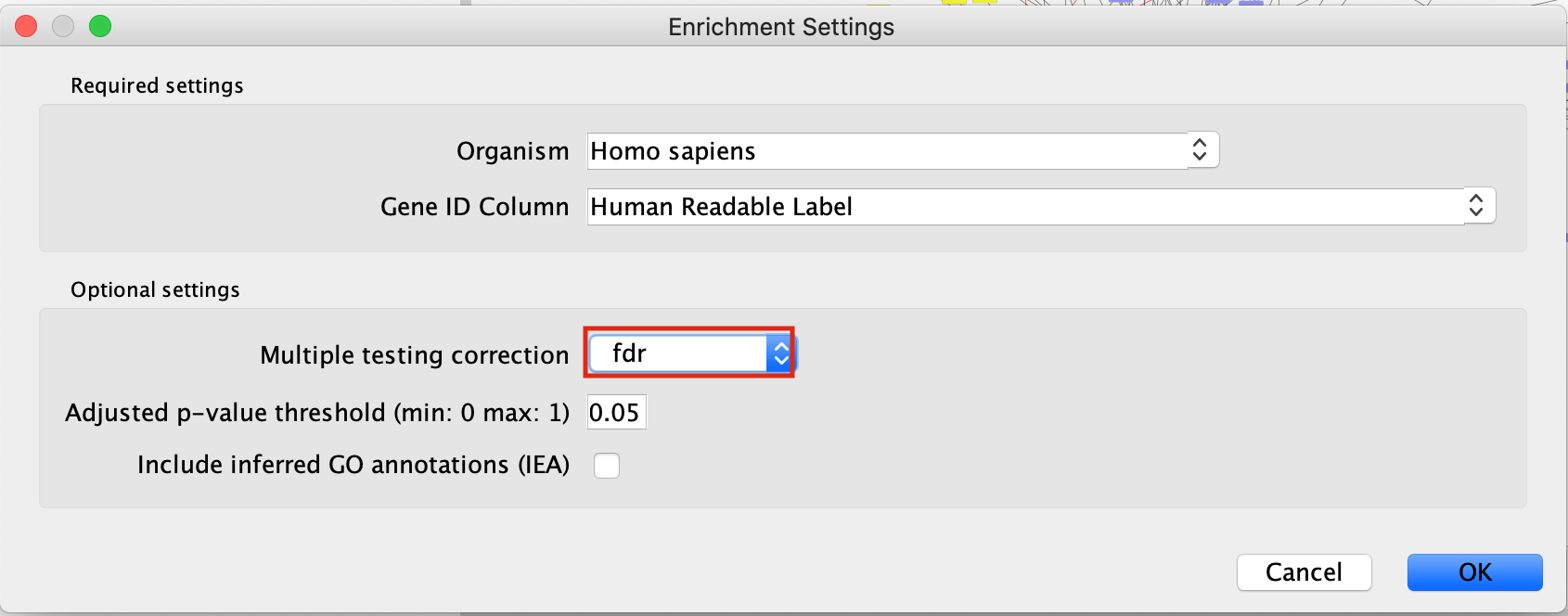Enable Include inferred GO annotations checkbox

(607, 466)
